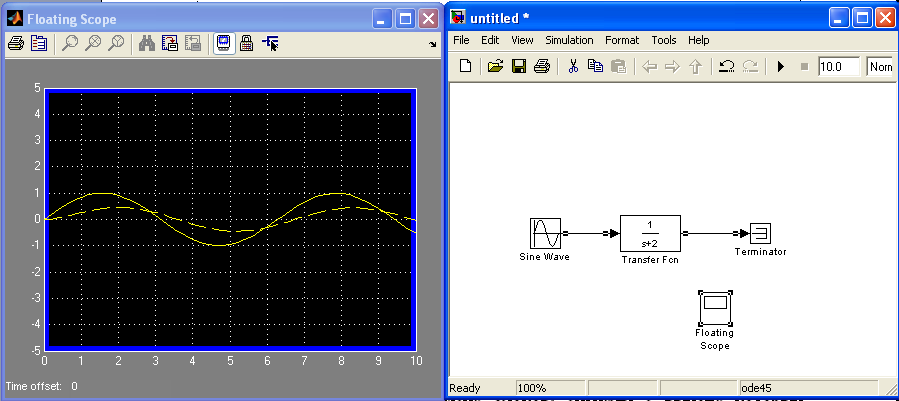
Task: Select the Terminator block
Action: (x=761, y=233)
